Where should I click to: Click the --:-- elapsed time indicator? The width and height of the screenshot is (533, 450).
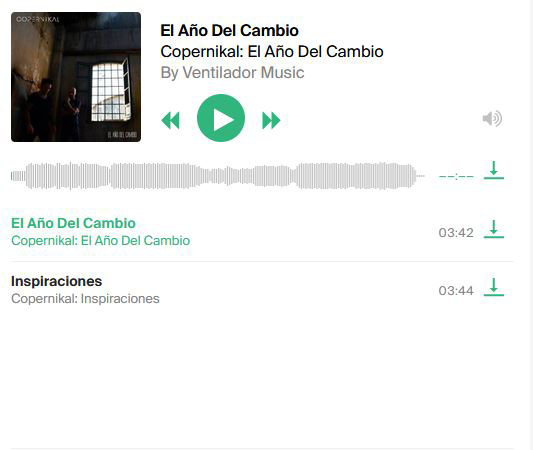click(x=456, y=176)
